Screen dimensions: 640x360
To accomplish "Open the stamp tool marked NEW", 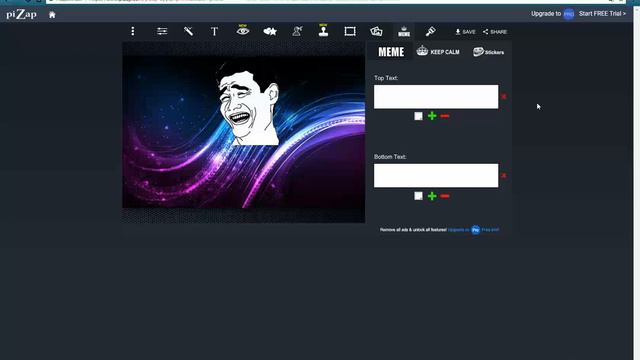I will [323, 31].
